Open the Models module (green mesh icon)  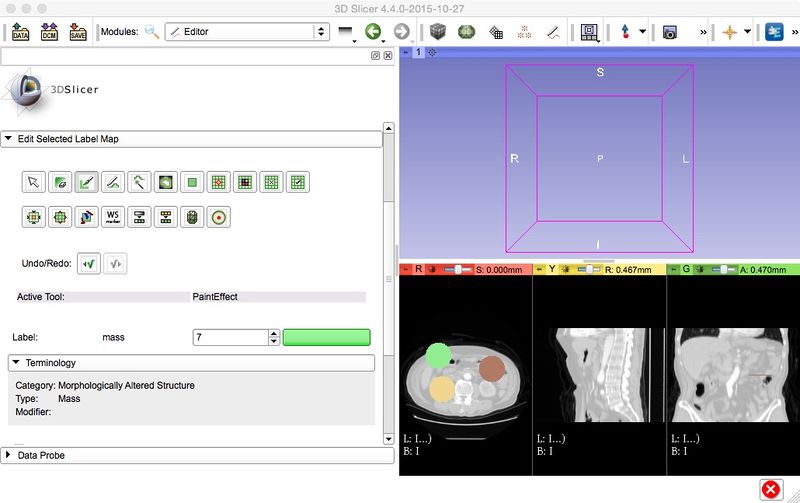pyautogui.click(x=466, y=32)
